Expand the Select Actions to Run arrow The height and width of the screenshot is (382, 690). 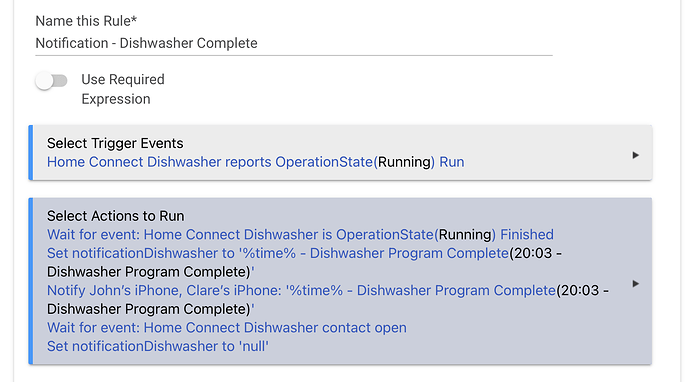[x=635, y=283]
